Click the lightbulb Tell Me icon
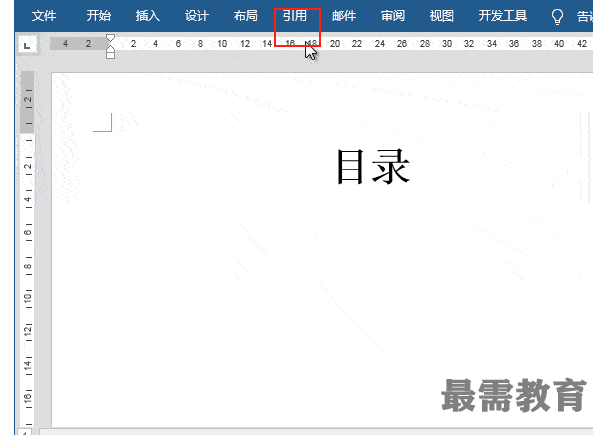 pos(557,17)
